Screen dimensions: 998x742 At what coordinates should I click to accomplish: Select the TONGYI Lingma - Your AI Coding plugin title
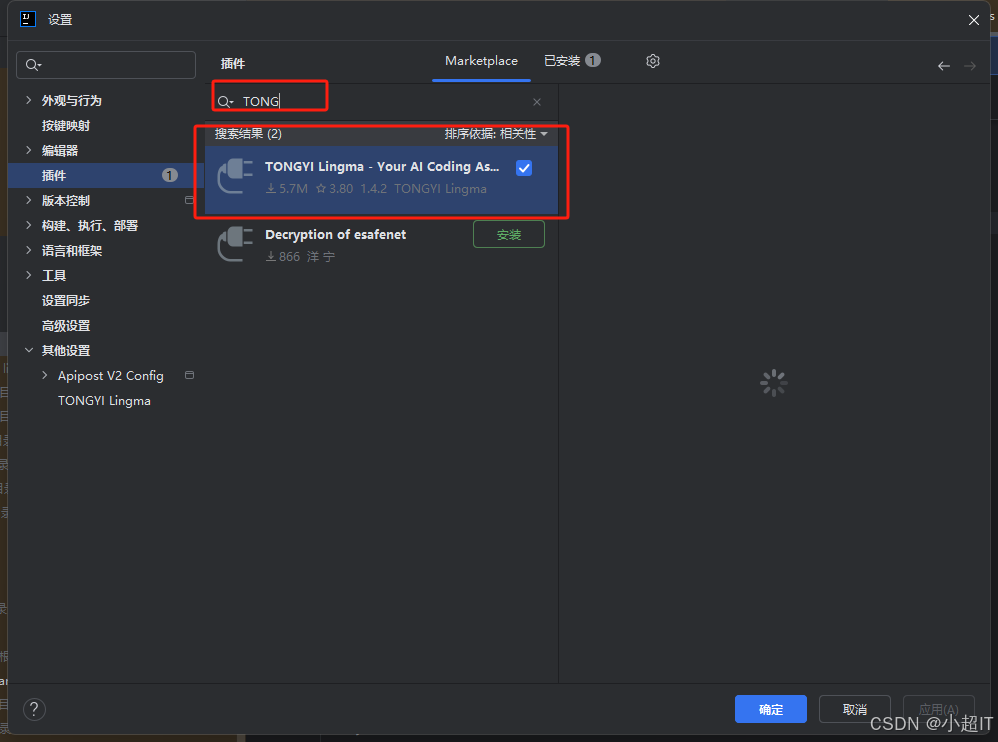pos(382,167)
